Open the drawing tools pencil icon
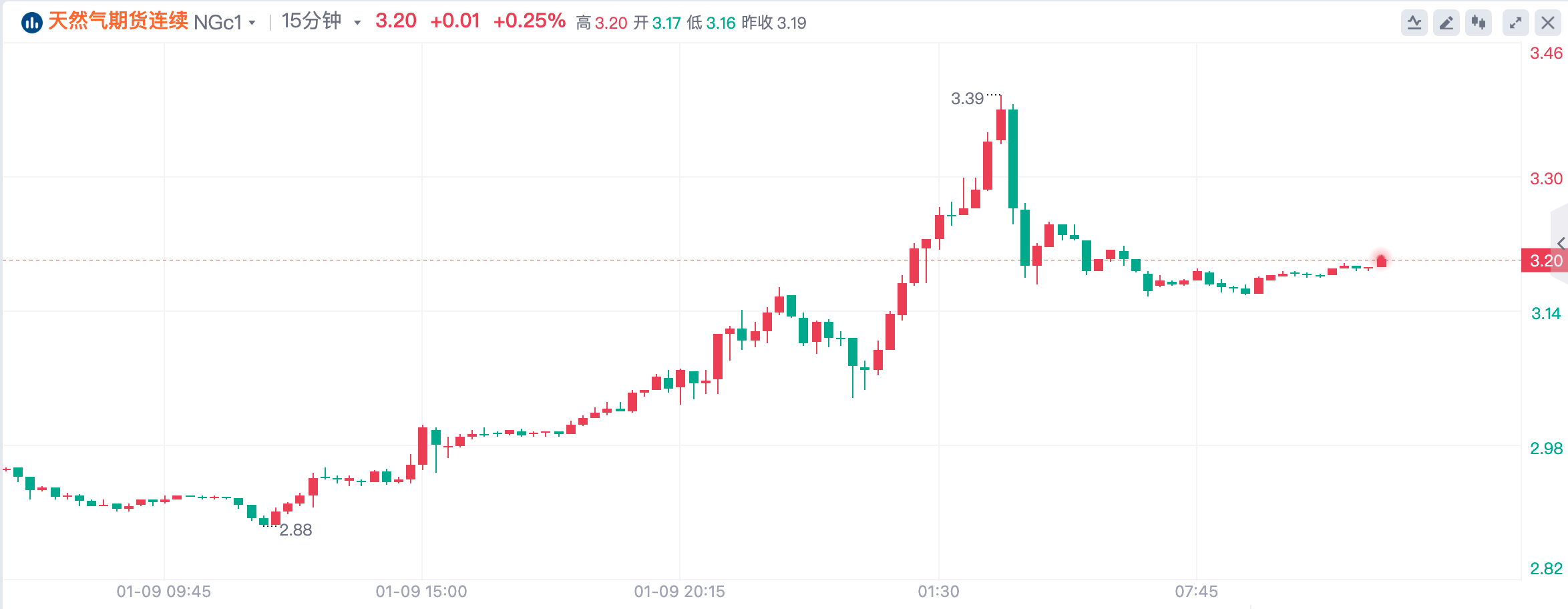This screenshot has height=609, width=1568. pyautogui.click(x=1446, y=22)
